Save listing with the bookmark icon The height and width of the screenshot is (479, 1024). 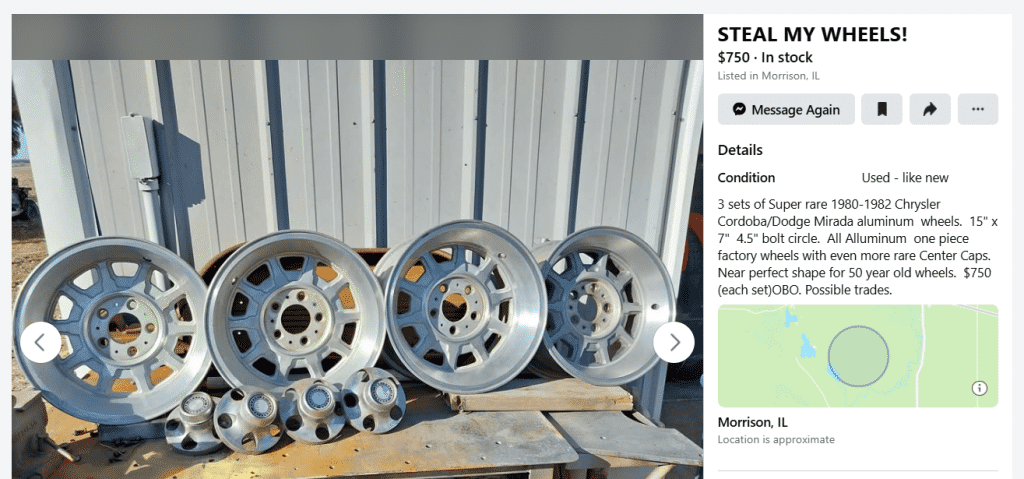coord(882,109)
